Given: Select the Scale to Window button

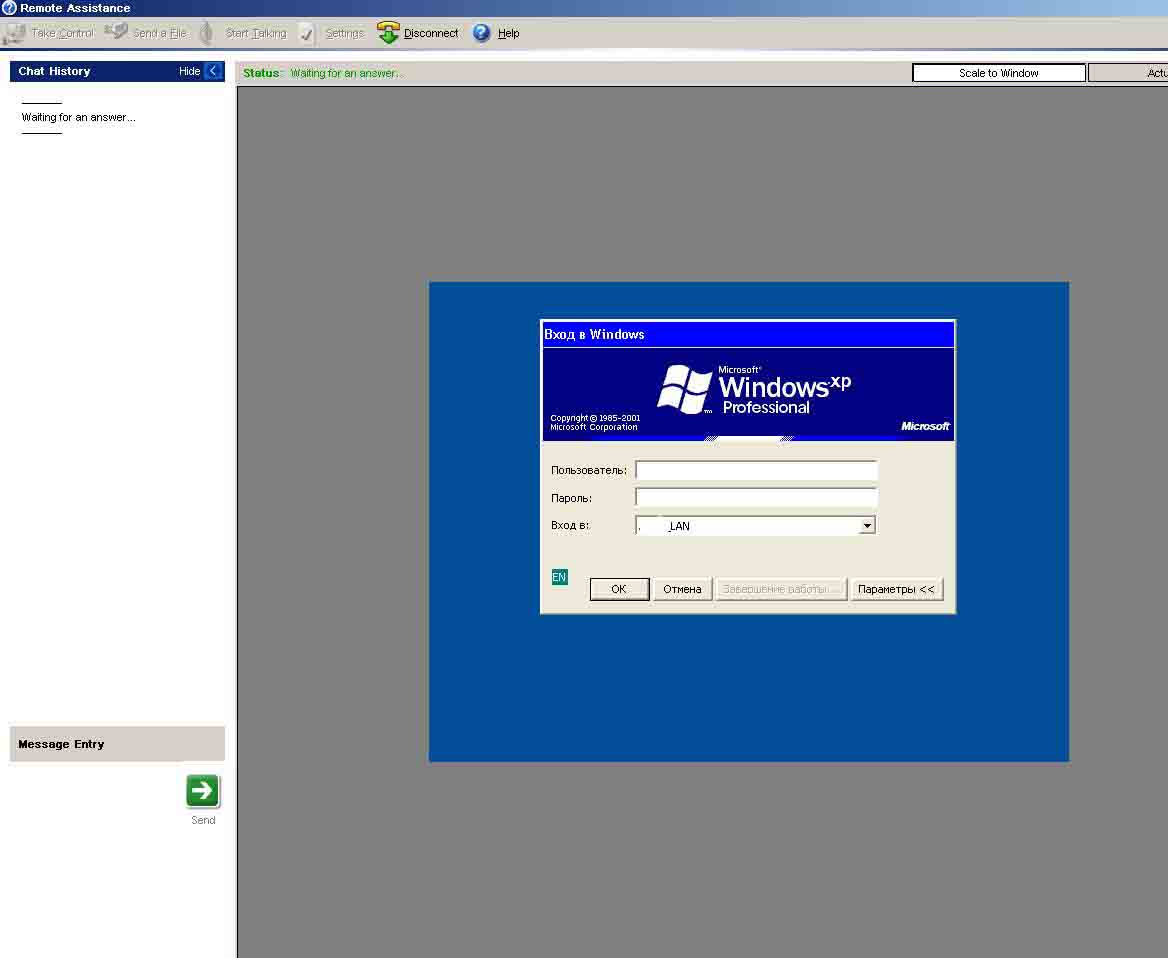Looking at the screenshot, I should (x=999, y=73).
